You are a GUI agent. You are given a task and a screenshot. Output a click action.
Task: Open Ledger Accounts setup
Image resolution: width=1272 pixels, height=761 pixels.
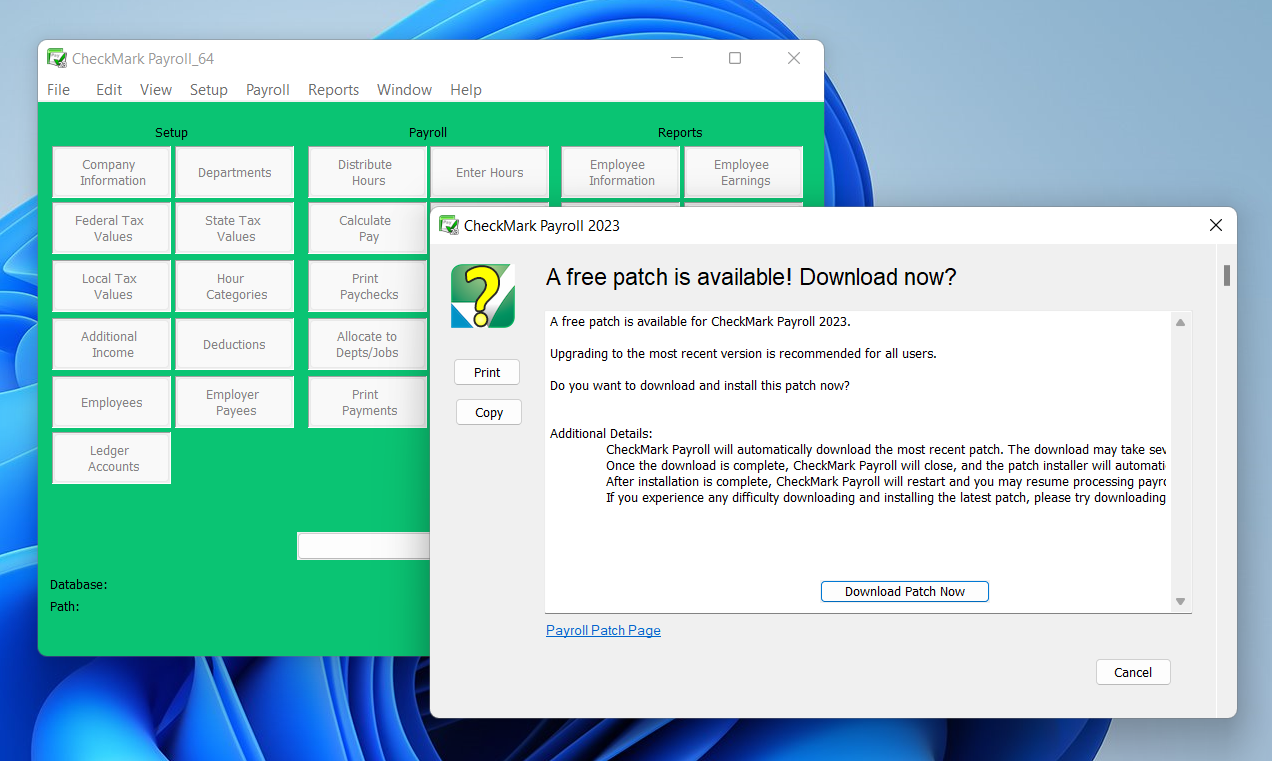coord(112,459)
